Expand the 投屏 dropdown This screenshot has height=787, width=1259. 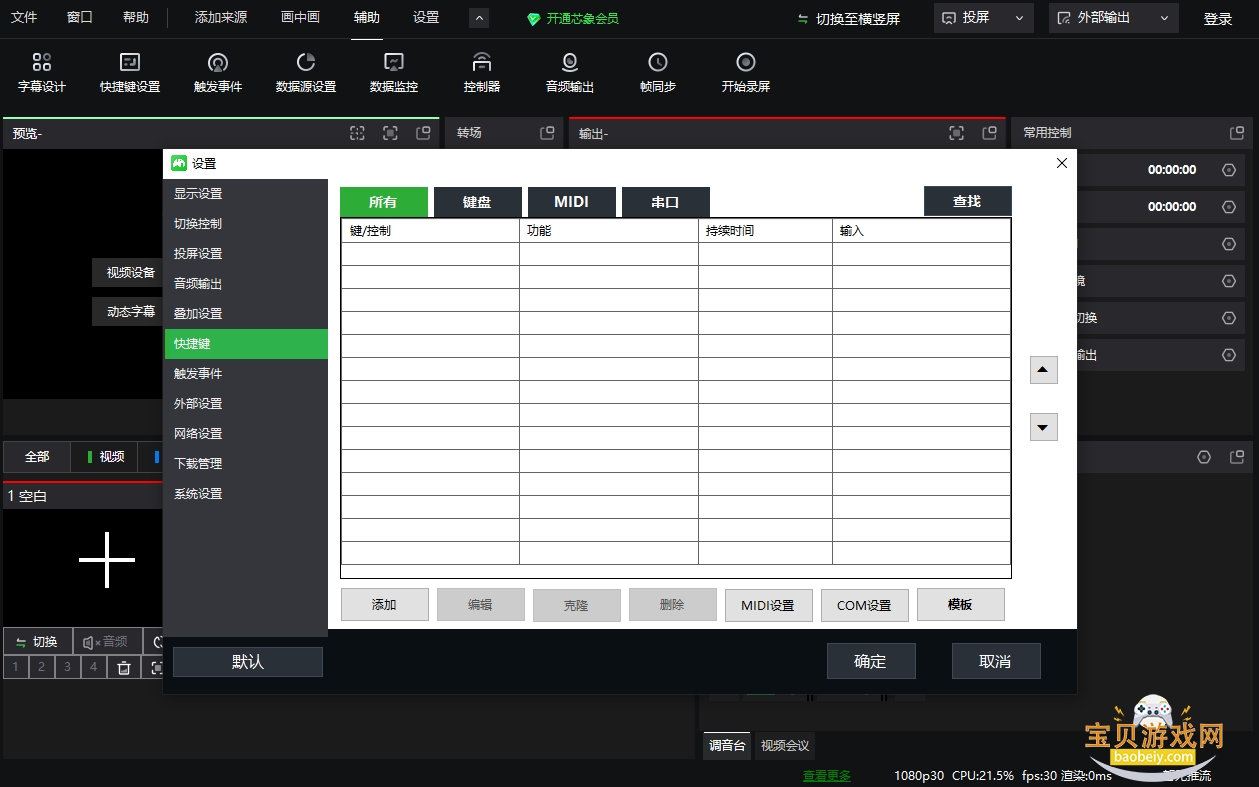(984, 18)
